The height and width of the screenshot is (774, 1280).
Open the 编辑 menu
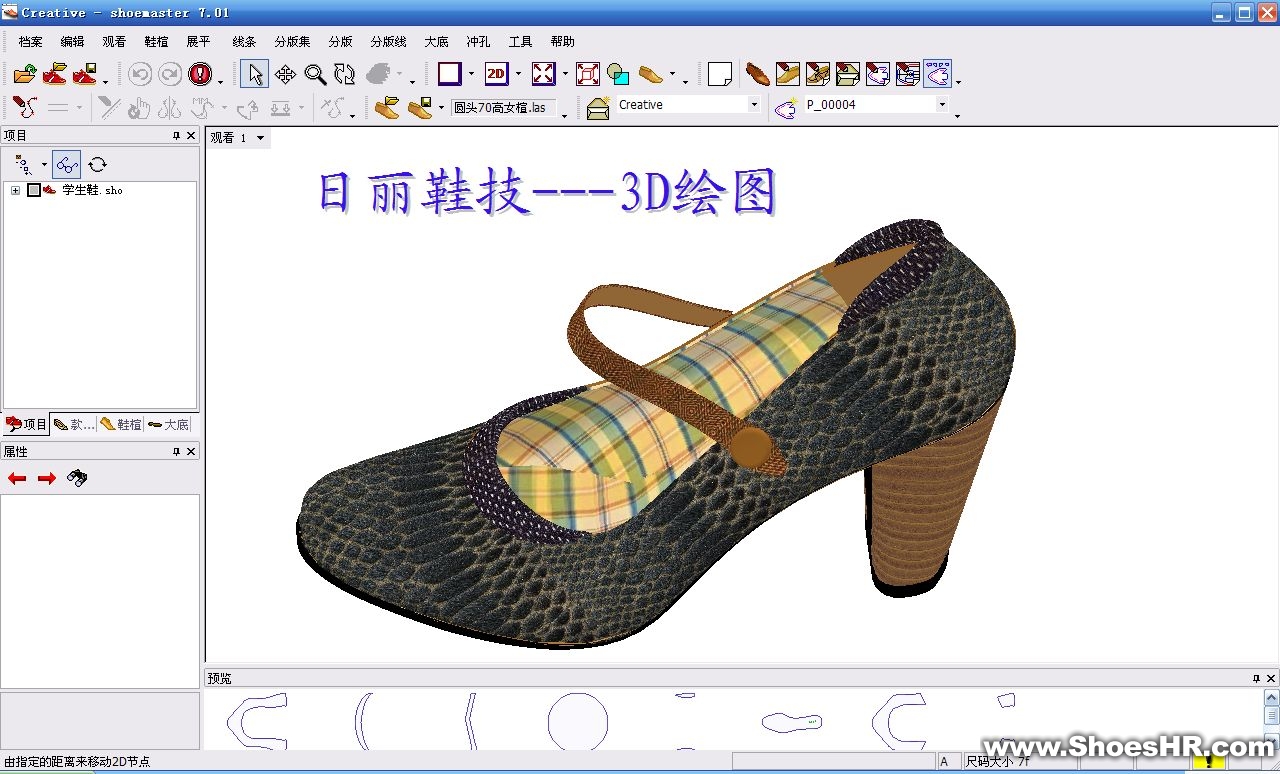pyautogui.click(x=72, y=41)
